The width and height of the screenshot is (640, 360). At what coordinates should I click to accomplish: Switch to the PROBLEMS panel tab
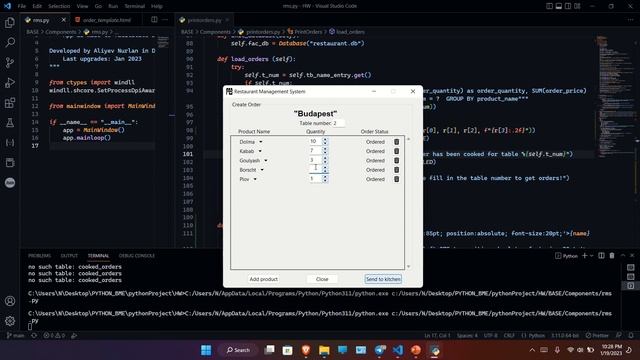[x=40, y=256]
